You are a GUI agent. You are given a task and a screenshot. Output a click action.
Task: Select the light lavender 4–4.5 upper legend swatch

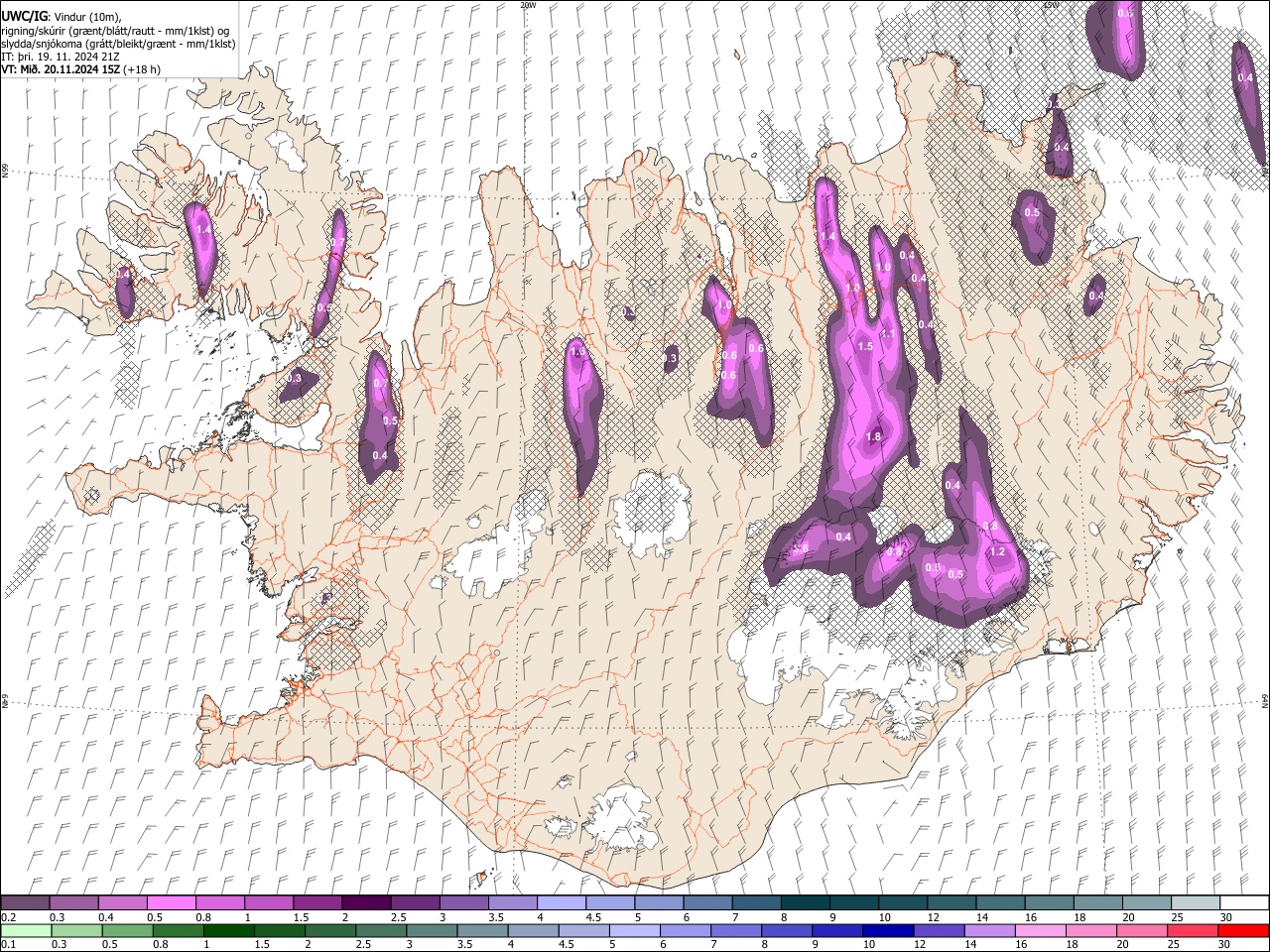560,902
